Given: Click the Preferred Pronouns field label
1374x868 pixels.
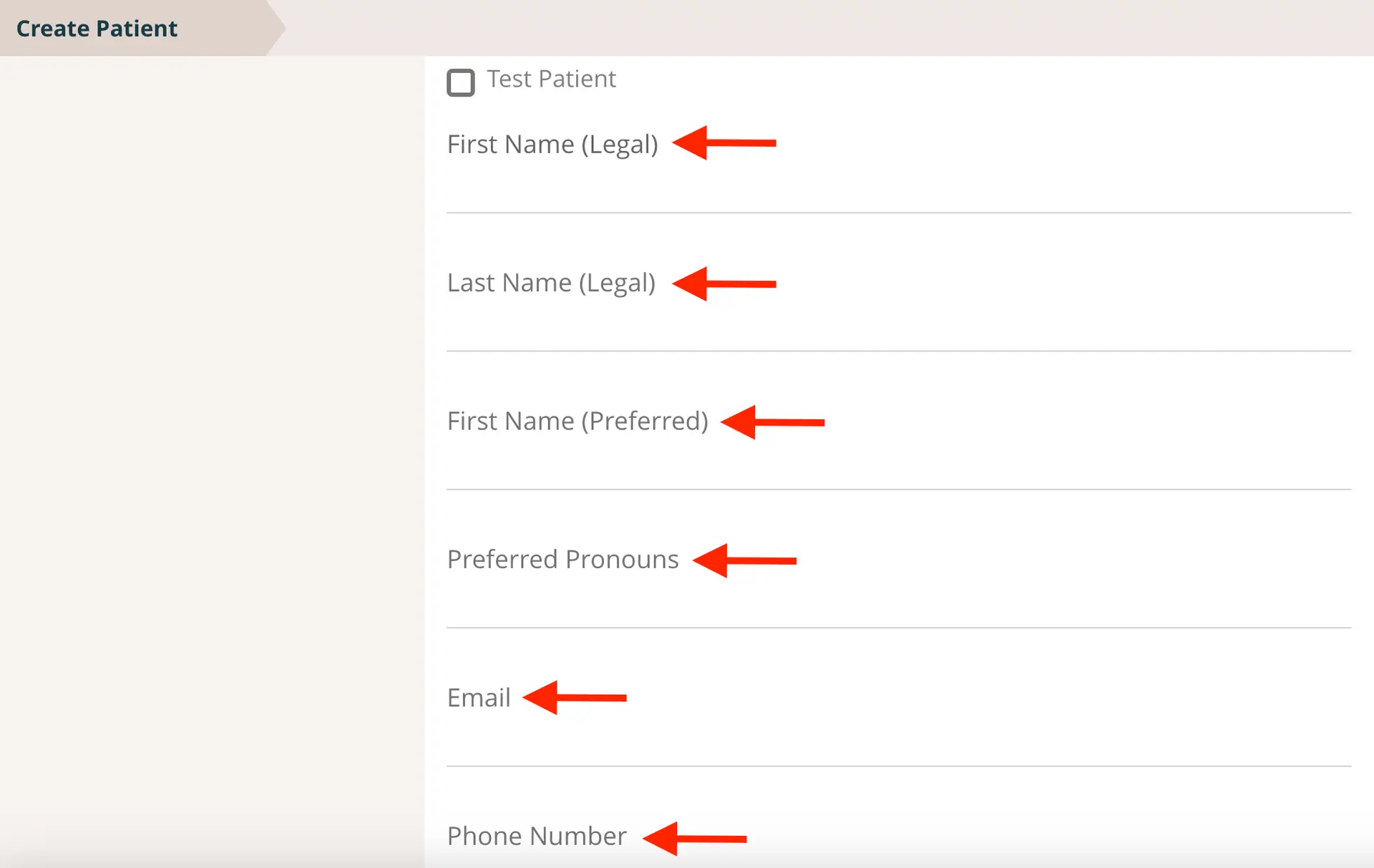Looking at the screenshot, I should [x=563, y=560].
